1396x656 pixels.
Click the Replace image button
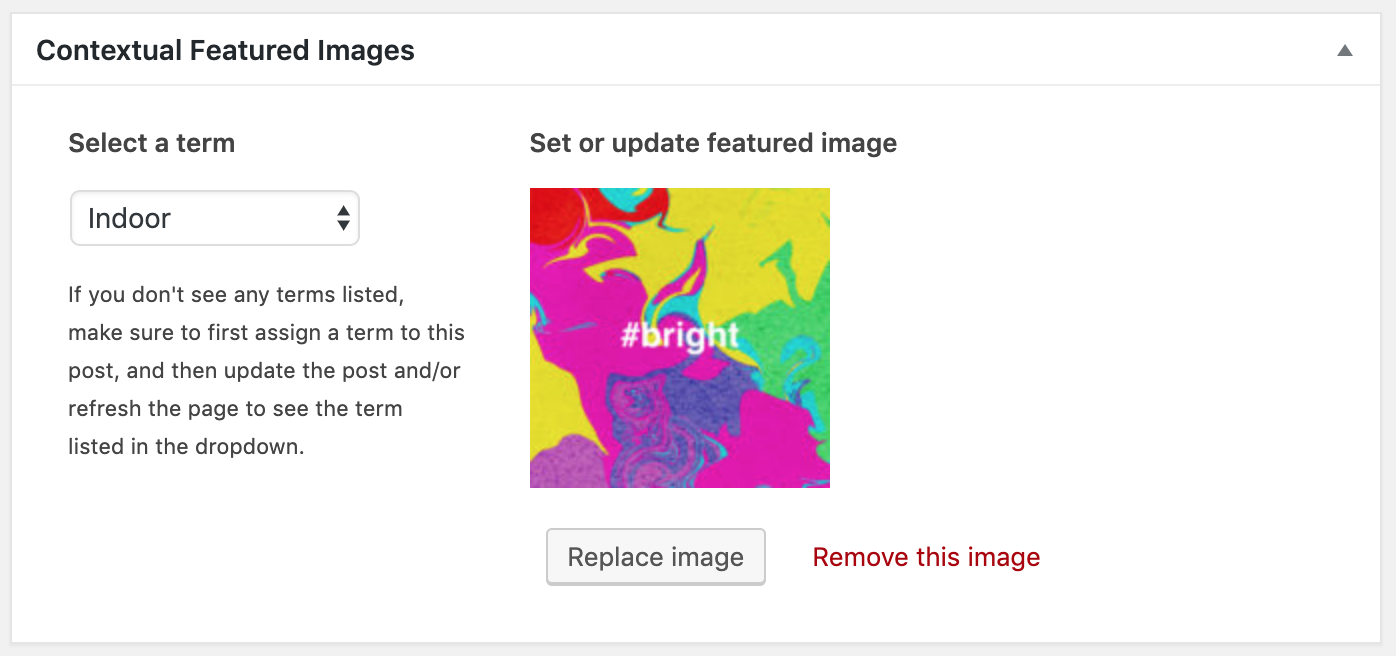point(656,557)
